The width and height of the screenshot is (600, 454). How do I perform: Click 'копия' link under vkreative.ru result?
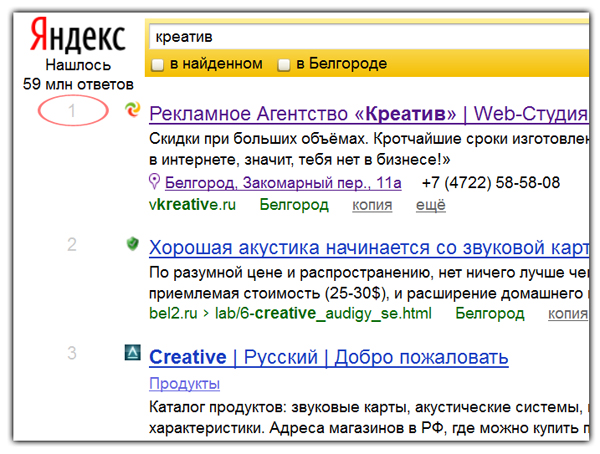click(372, 205)
